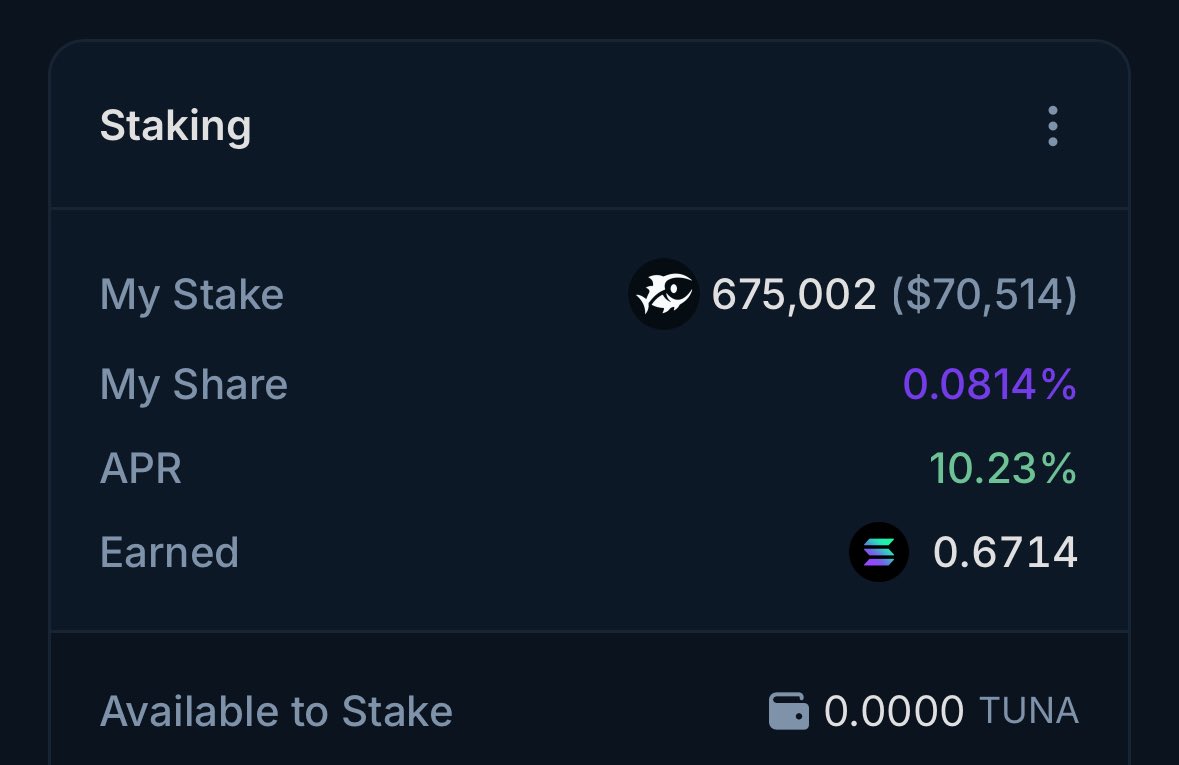
Task: Click the APR label
Action: click(x=141, y=469)
